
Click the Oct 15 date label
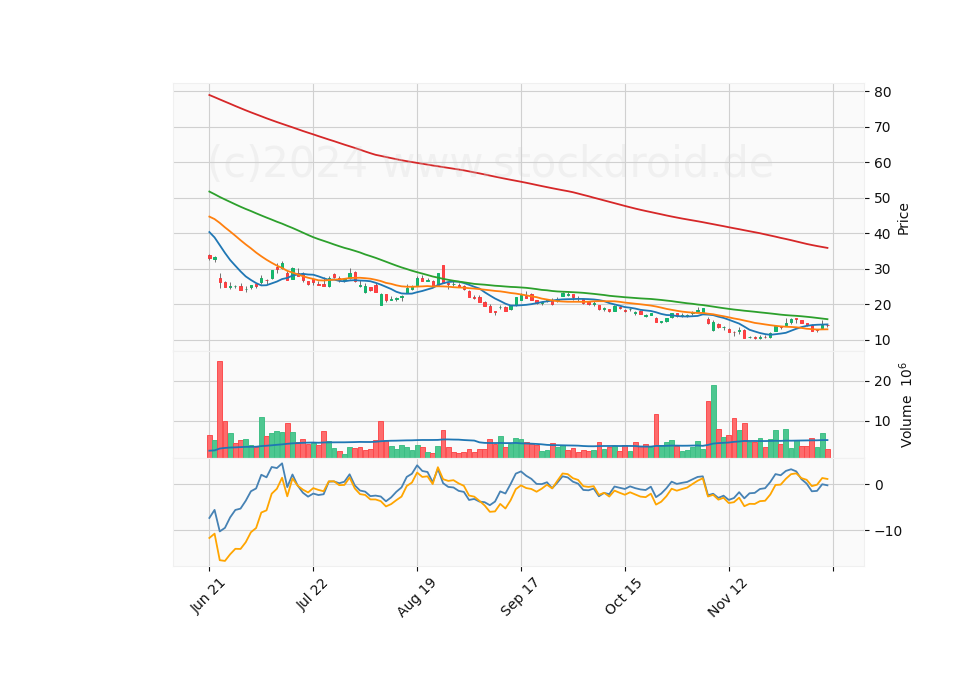point(624,596)
